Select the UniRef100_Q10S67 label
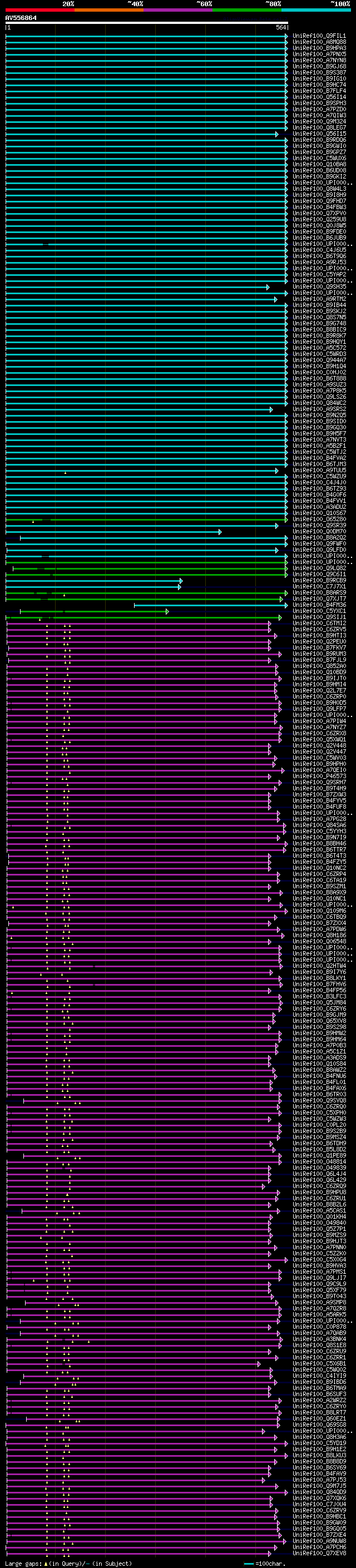The width and height of the screenshot is (356, 1568). pos(319,513)
